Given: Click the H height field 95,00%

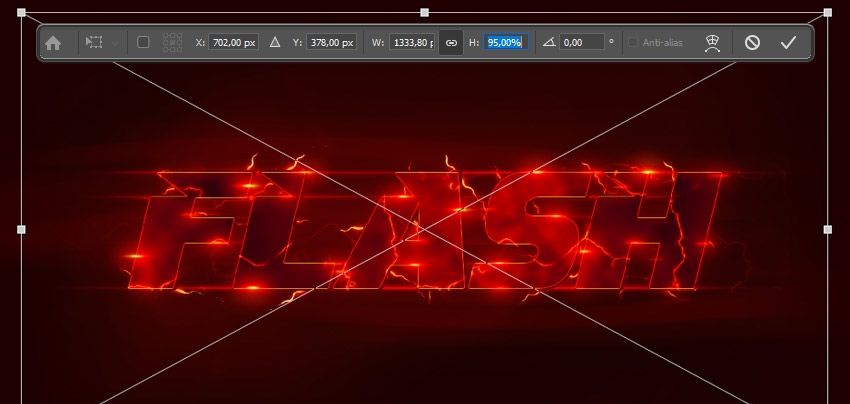Looking at the screenshot, I should [506, 42].
